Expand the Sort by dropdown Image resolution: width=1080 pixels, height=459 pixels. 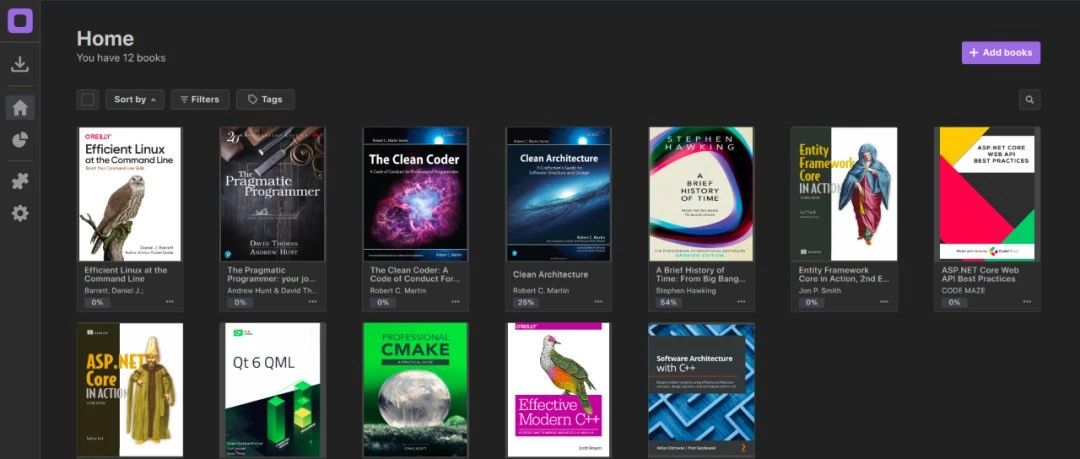point(135,99)
